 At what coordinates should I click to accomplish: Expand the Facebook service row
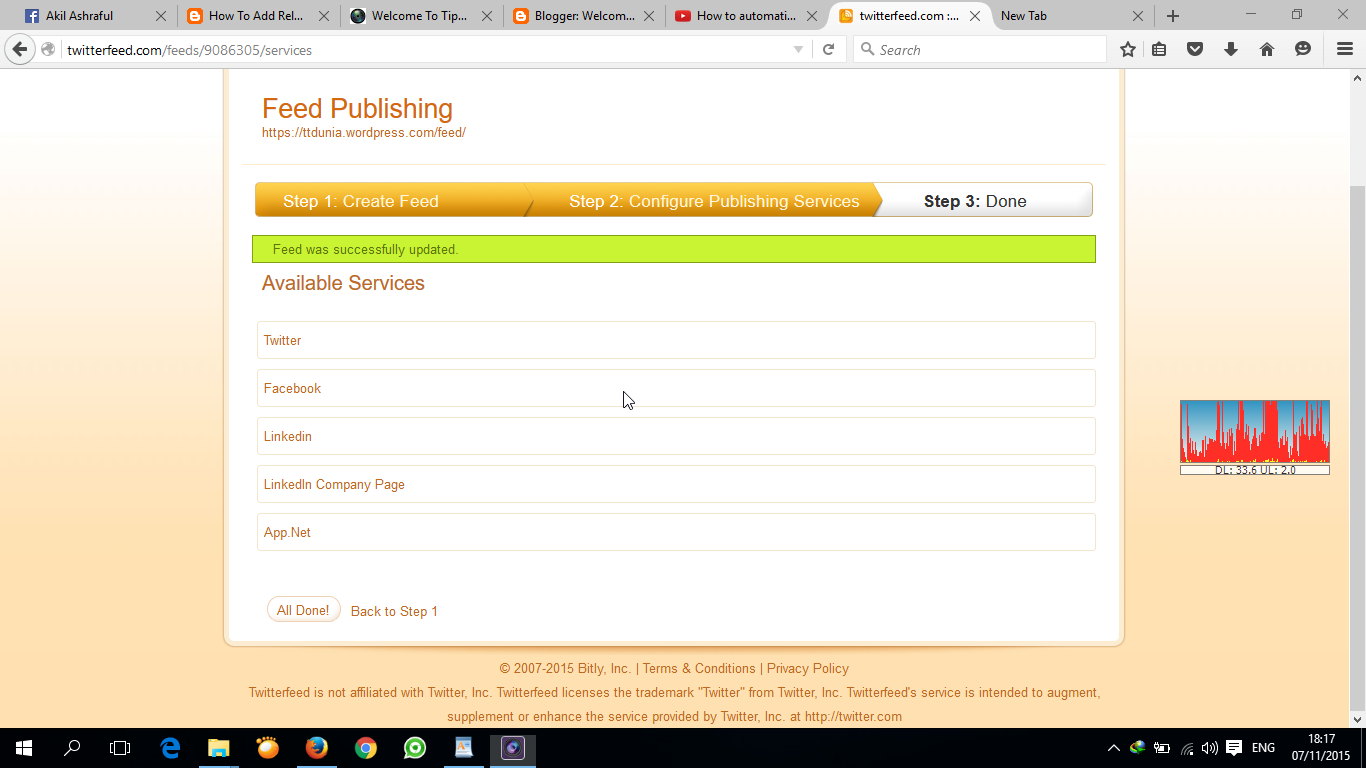[x=676, y=388]
